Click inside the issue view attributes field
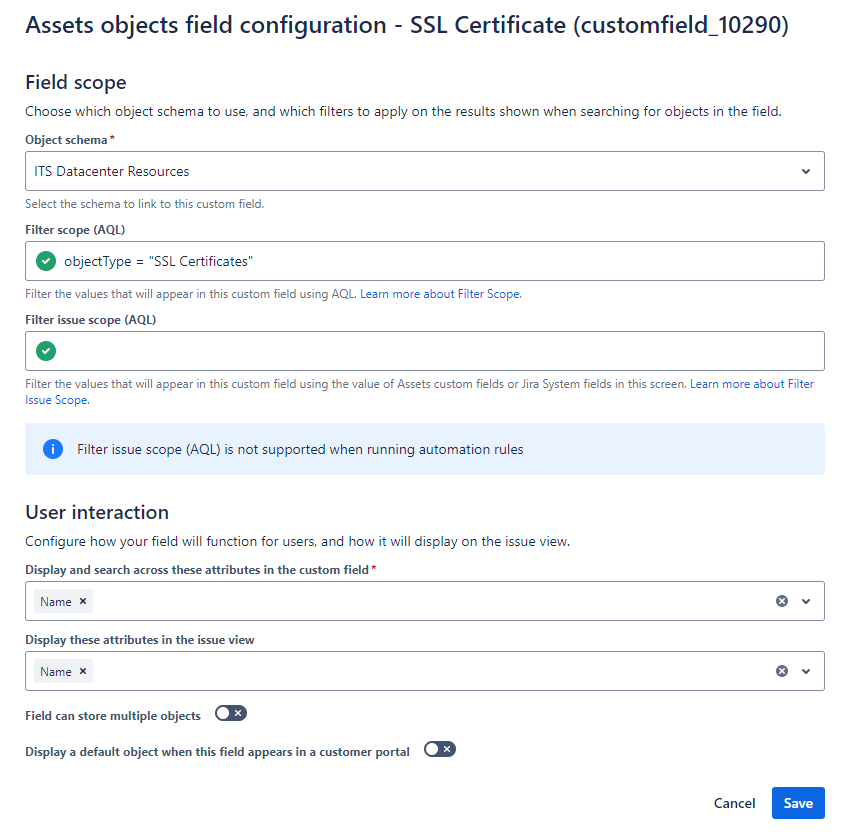 coord(425,671)
